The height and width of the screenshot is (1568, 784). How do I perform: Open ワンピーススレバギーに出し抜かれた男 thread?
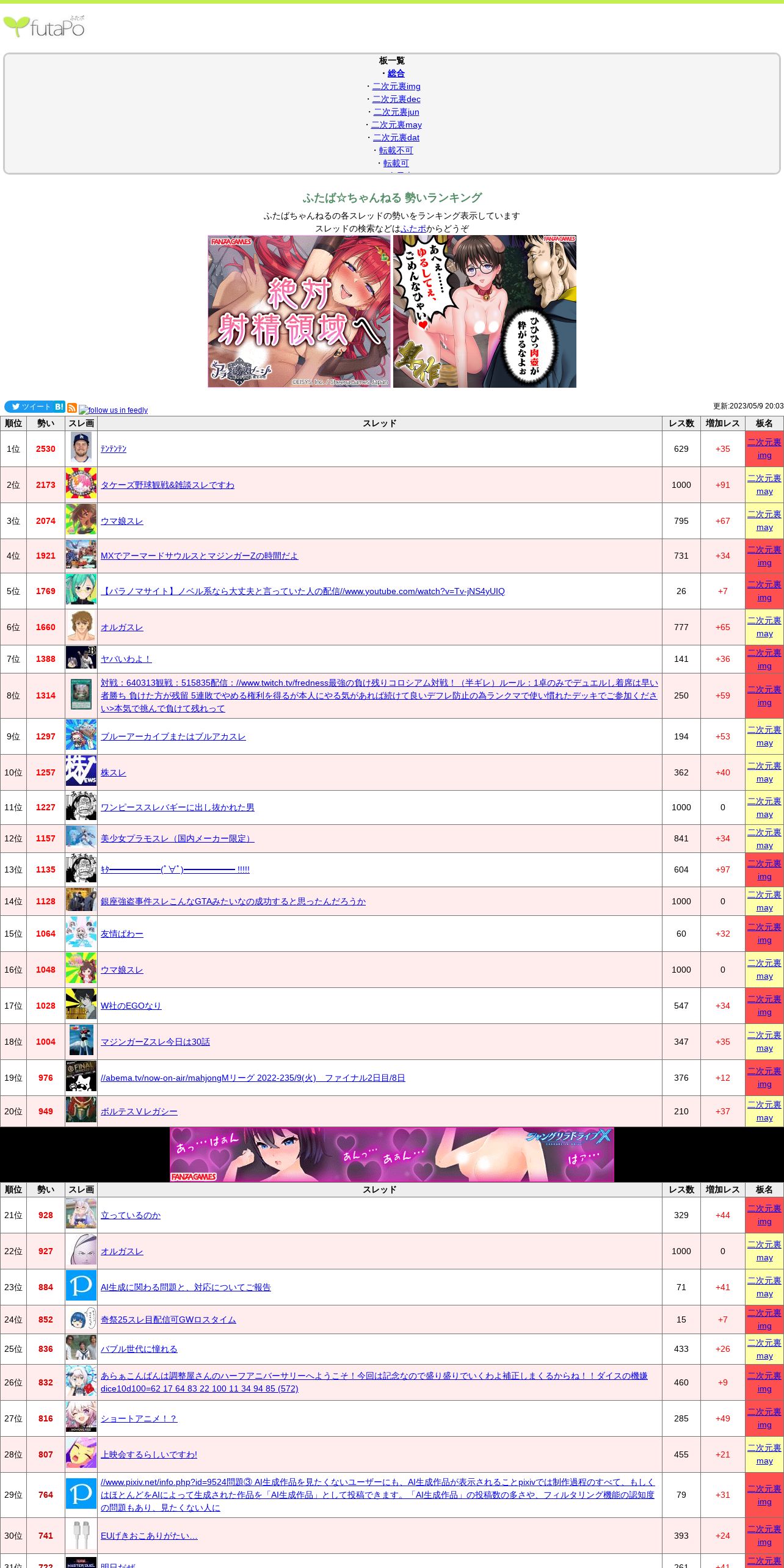click(177, 807)
